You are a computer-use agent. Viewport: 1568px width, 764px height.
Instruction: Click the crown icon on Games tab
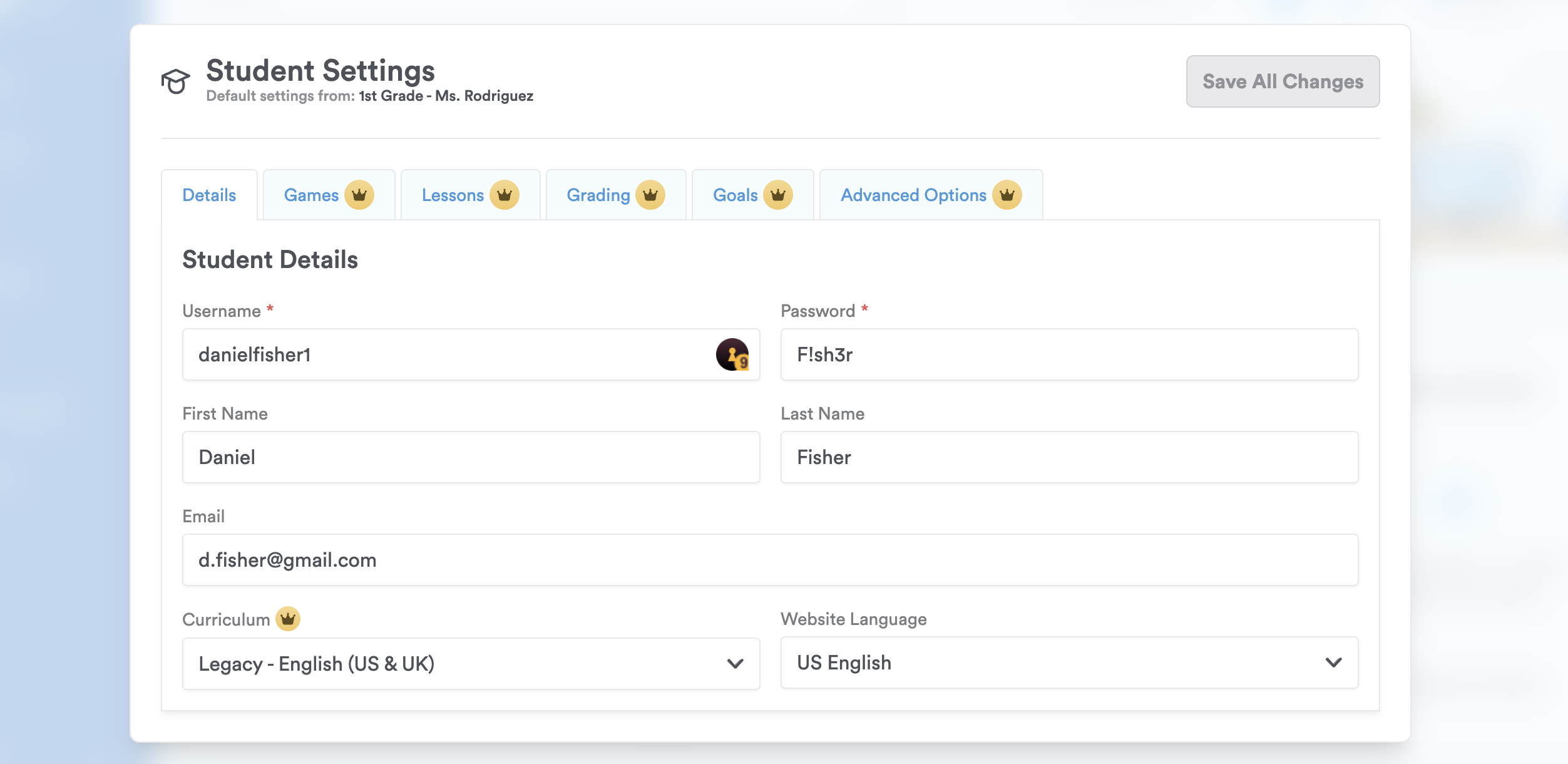[359, 195]
